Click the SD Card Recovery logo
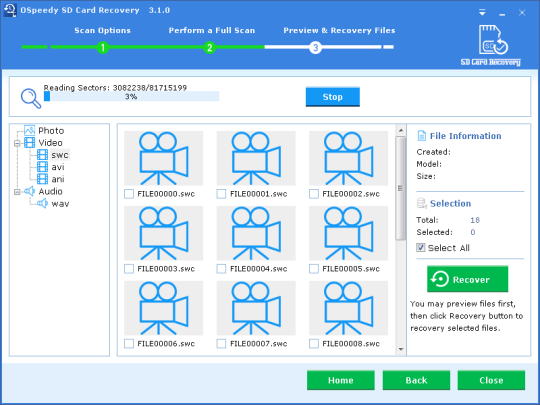Viewport: 540px width, 405px height. tap(491, 45)
